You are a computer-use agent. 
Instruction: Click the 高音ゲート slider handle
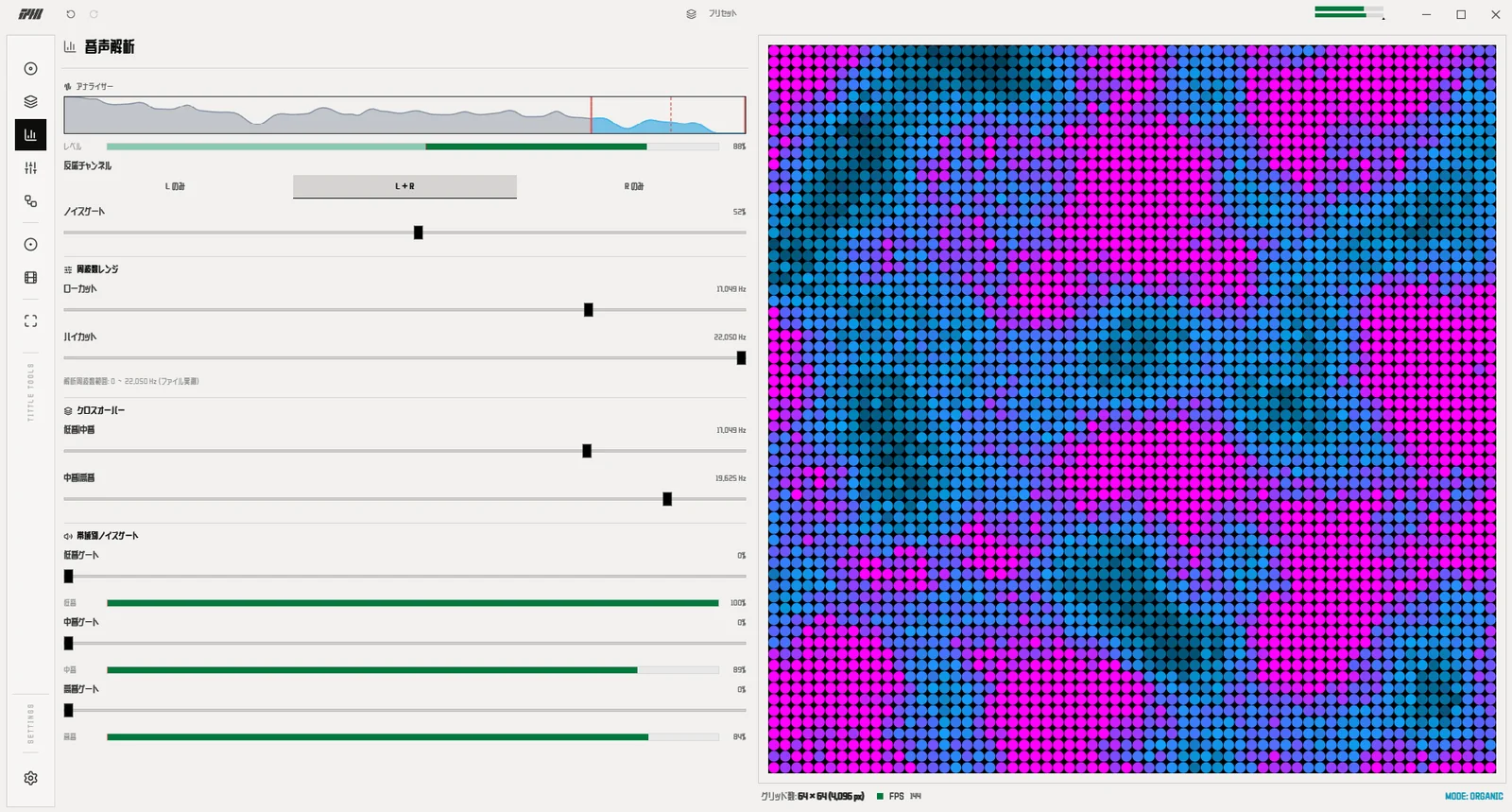click(68, 710)
